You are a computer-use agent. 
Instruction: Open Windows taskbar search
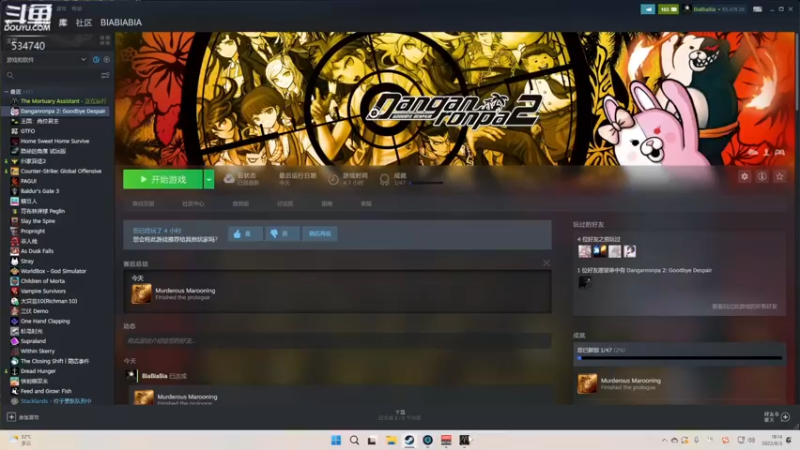354,440
